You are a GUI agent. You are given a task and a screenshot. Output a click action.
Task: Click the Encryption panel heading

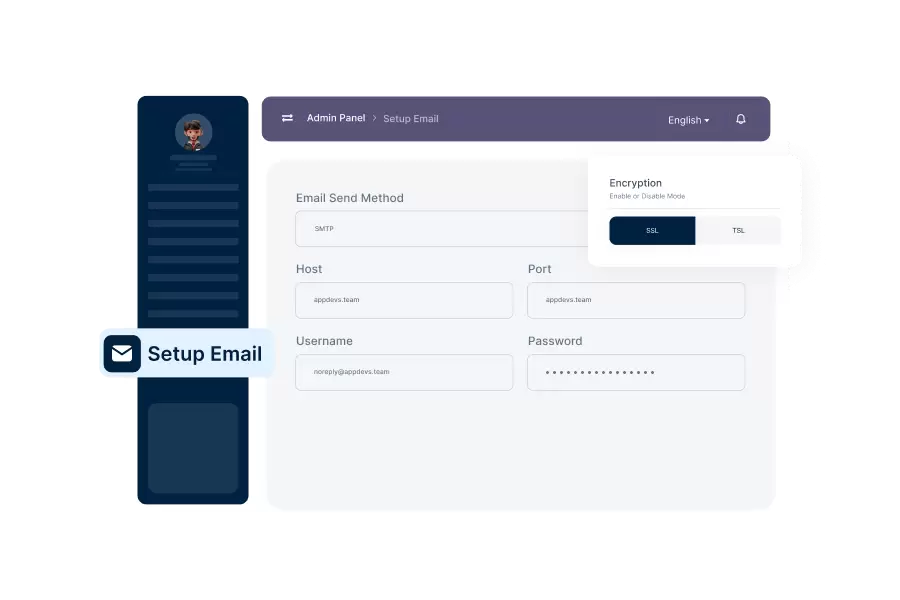pyautogui.click(x=635, y=183)
